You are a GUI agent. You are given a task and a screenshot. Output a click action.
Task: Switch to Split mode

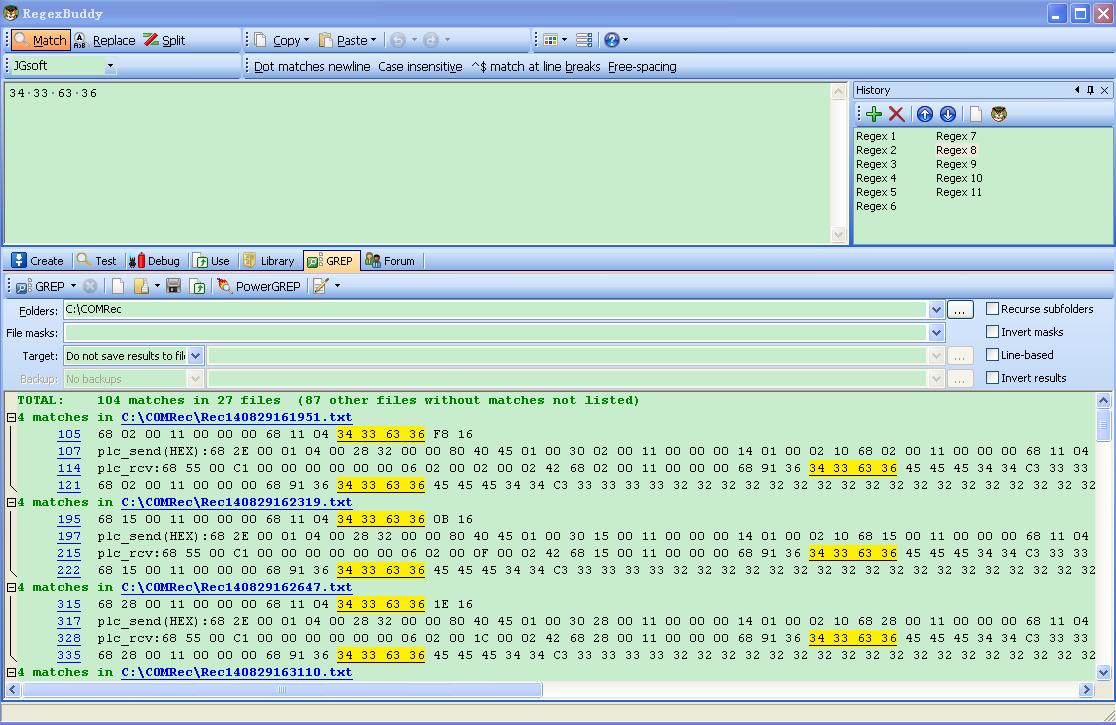coord(164,40)
